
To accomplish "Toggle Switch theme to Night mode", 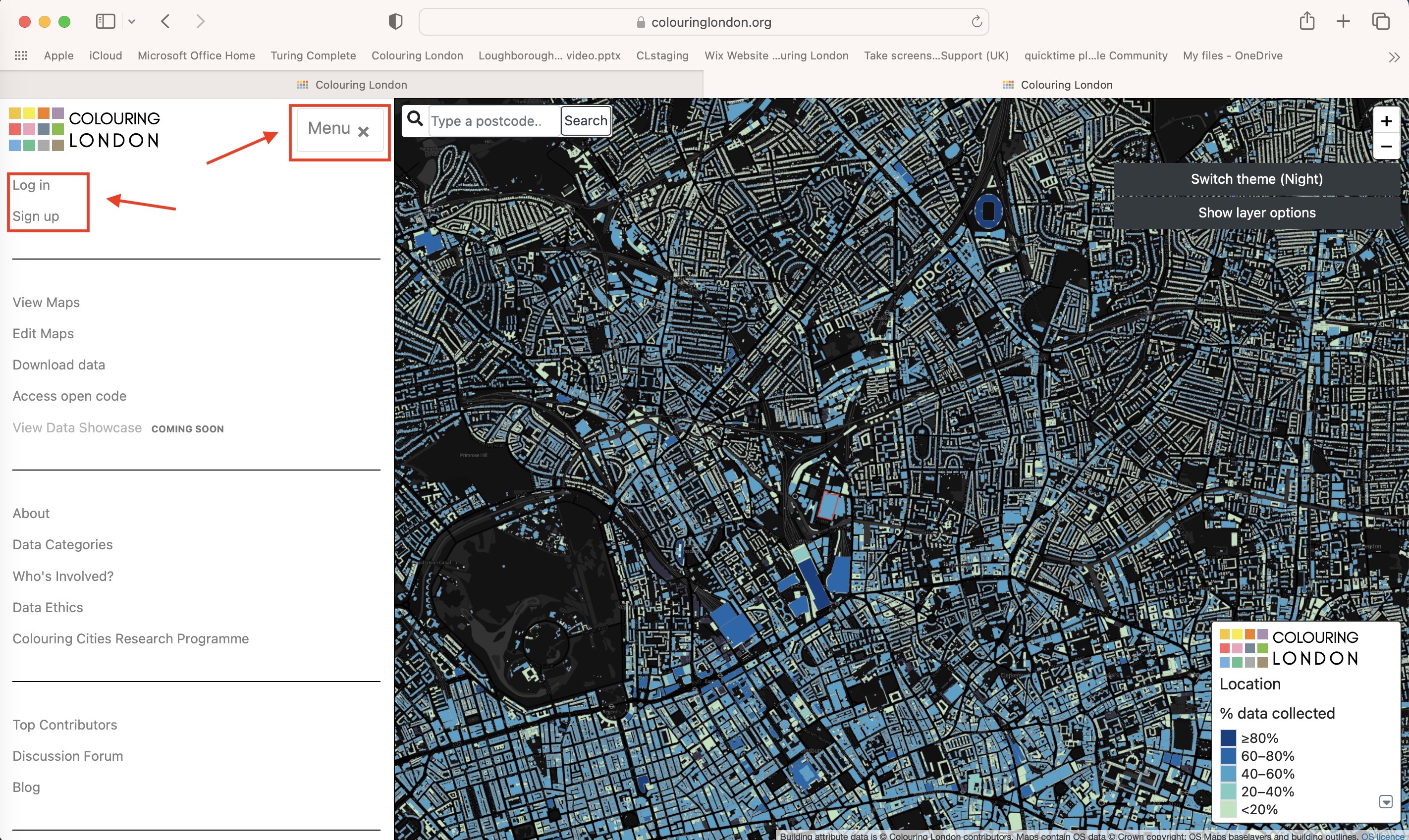I will (1257, 178).
